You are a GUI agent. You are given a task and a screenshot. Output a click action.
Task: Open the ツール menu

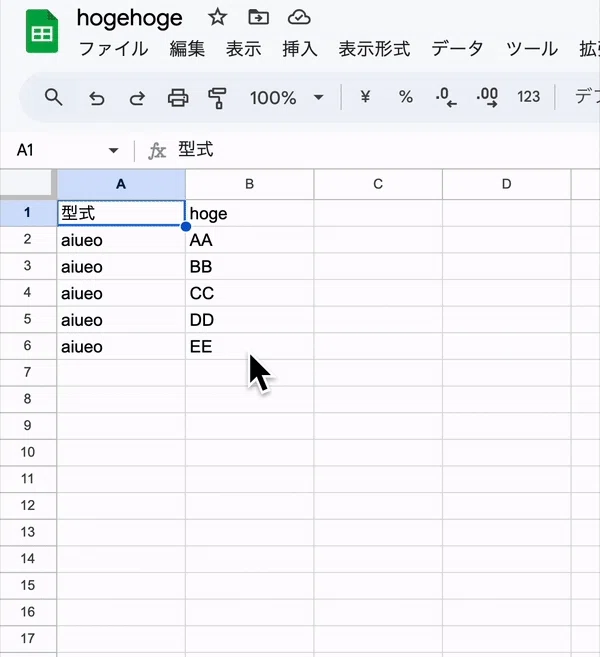(532, 49)
